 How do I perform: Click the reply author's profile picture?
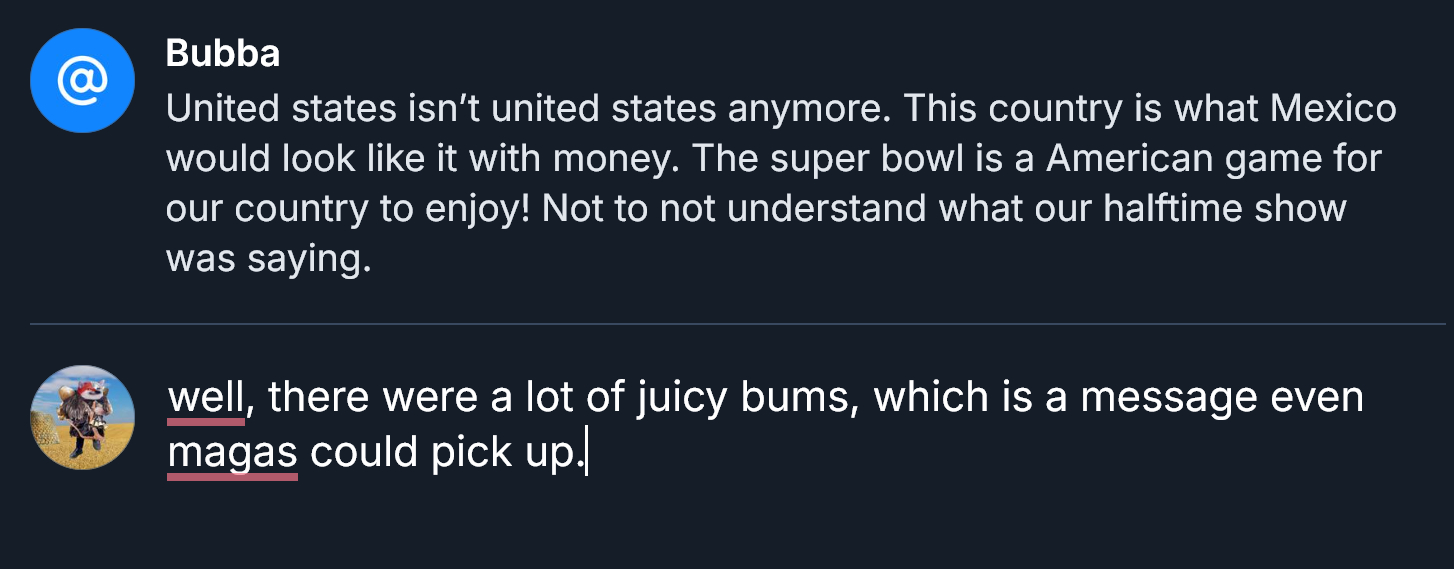click(82, 417)
